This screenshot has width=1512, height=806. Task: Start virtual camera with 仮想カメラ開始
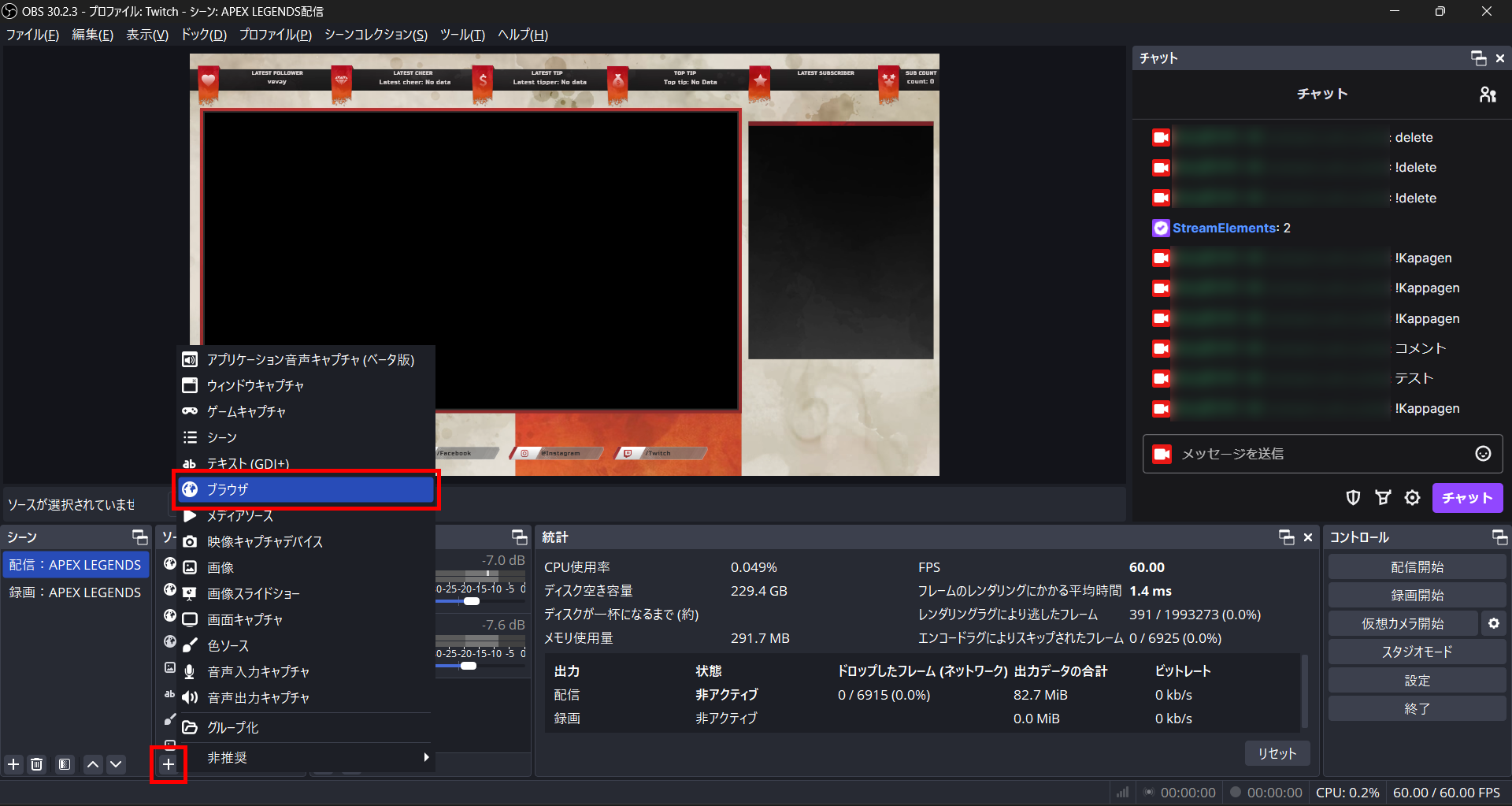[x=1403, y=624]
